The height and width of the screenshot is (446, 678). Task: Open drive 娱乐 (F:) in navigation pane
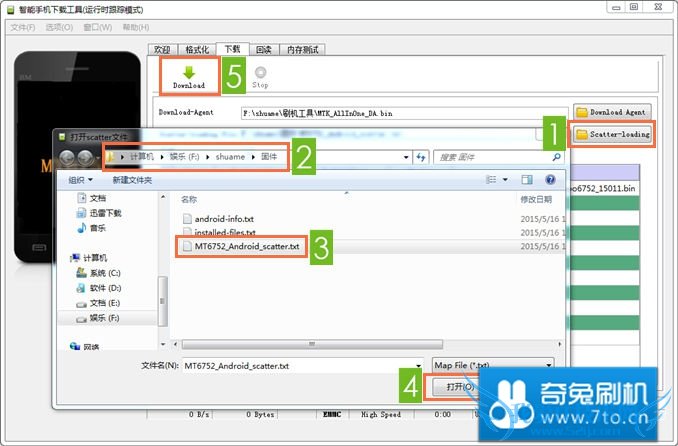coord(98,318)
